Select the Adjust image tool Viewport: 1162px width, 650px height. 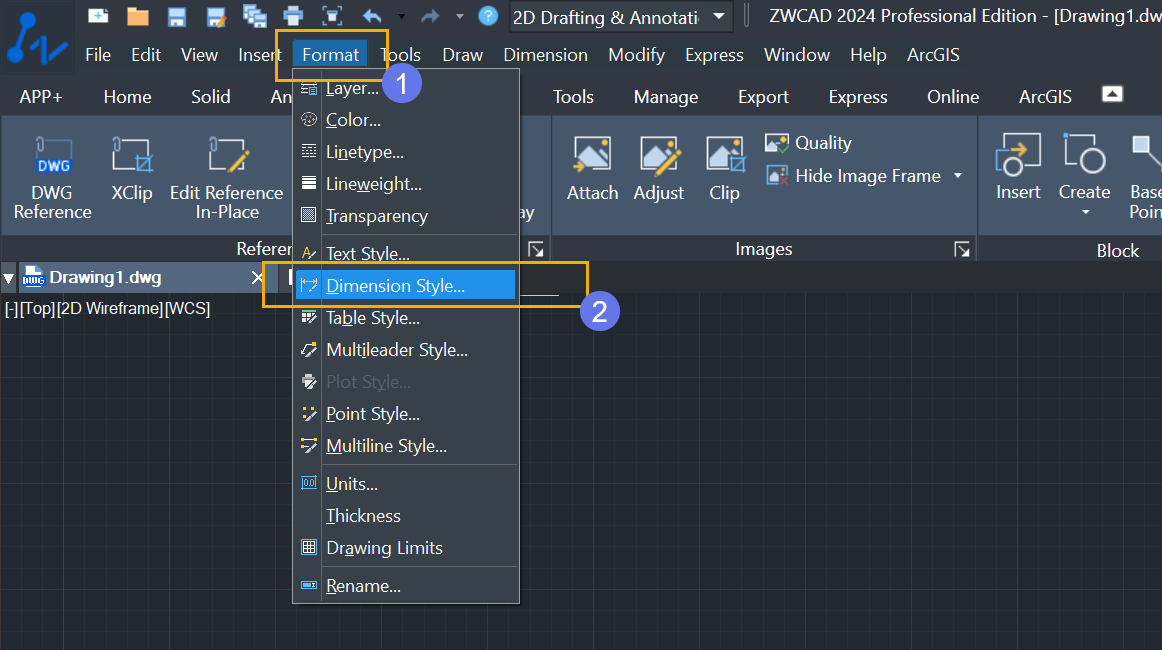point(659,169)
